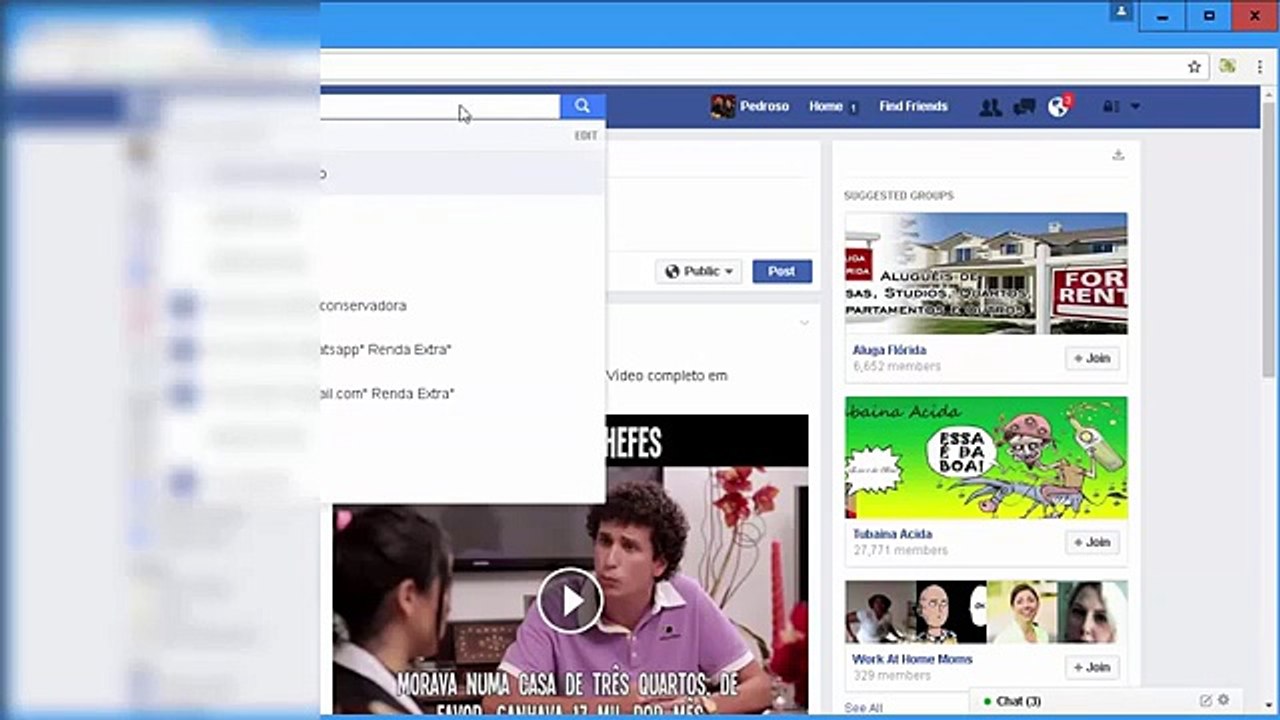Viewport: 1280px width, 720px height.
Task: Click the Tubaina Acida group cover image
Action: [986, 457]
